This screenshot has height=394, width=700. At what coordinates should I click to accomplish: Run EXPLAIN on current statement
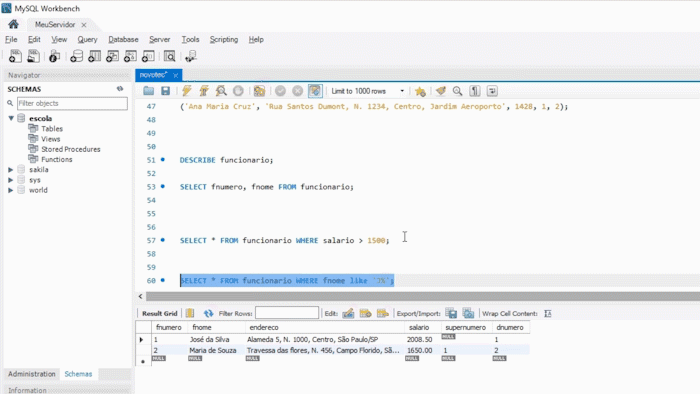[x=221, y=91]
